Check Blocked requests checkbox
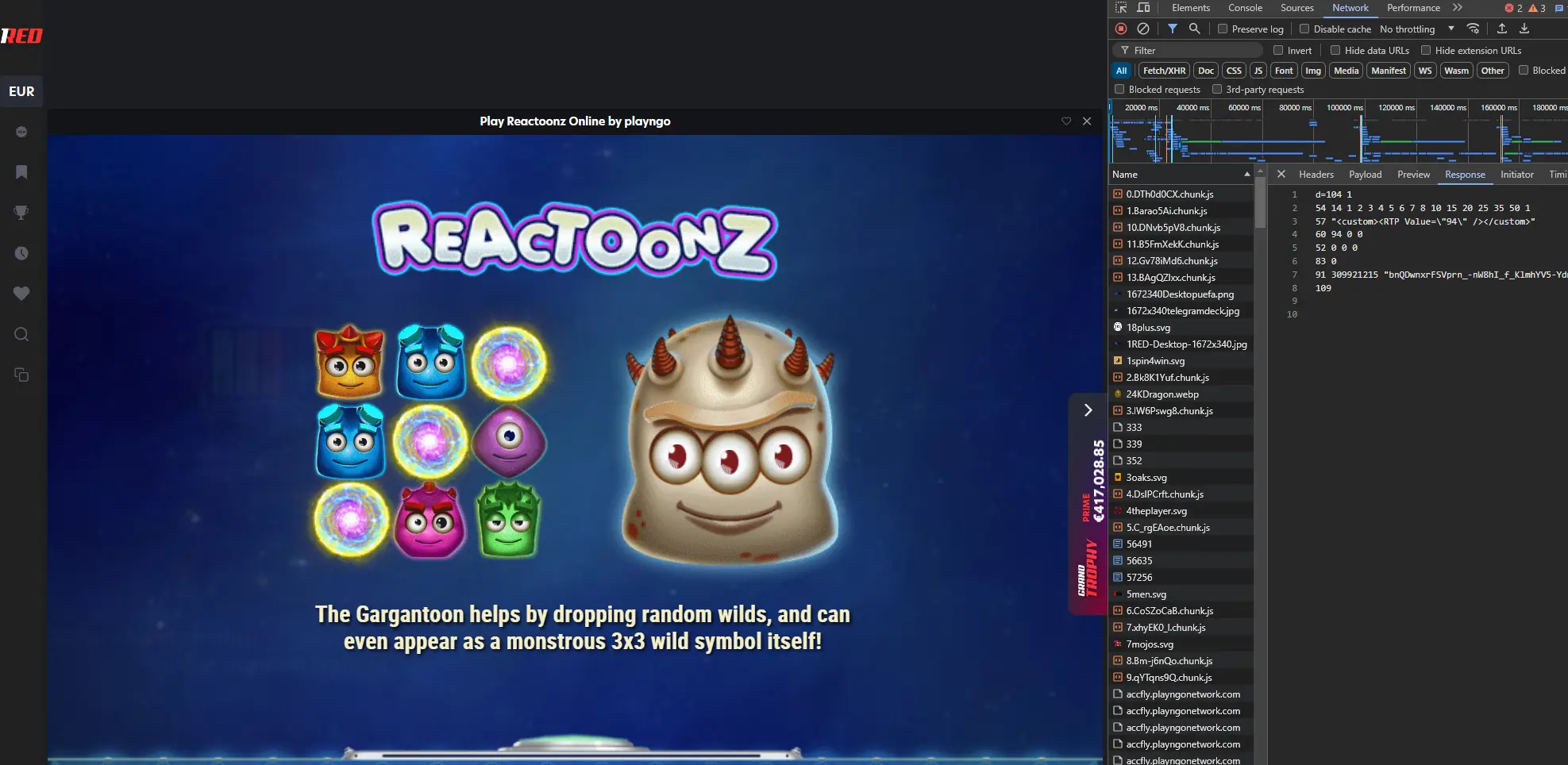This screenshot has height=765, width=1568. coord(1119,89)
